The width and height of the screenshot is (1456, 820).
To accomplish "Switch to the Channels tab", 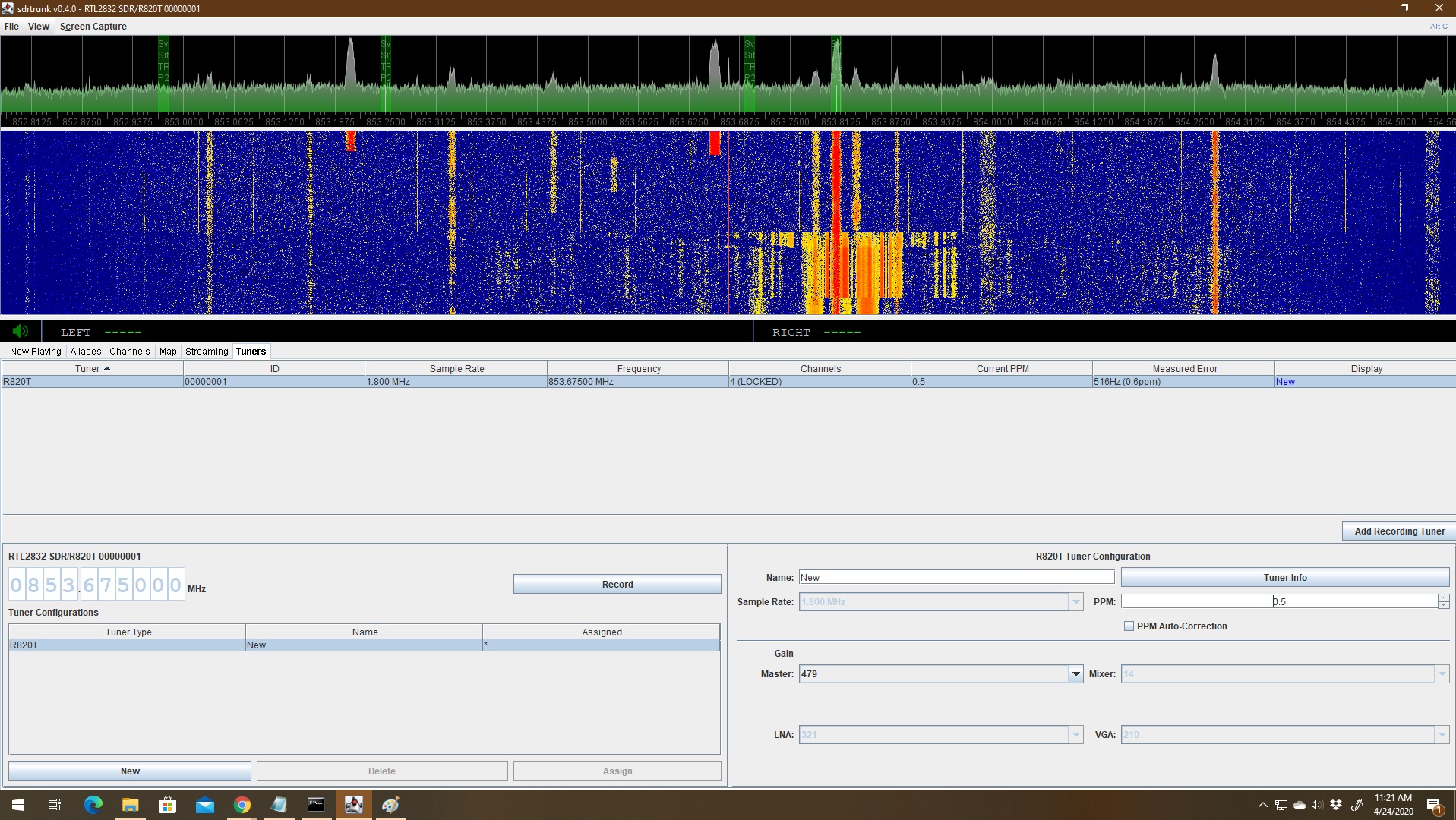I will 129,351.
